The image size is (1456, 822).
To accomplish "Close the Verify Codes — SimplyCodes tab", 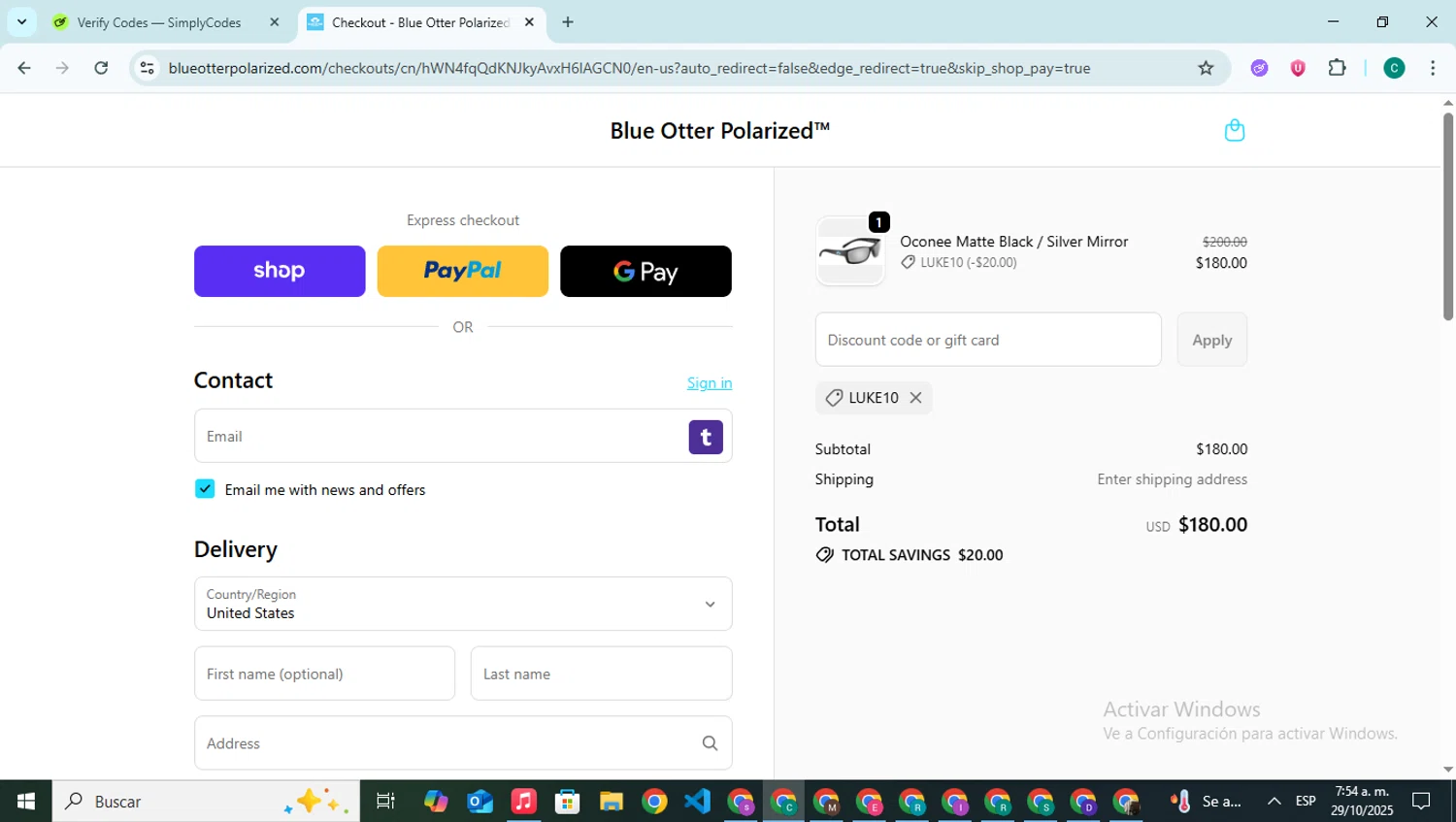I will tap(274, 22).
